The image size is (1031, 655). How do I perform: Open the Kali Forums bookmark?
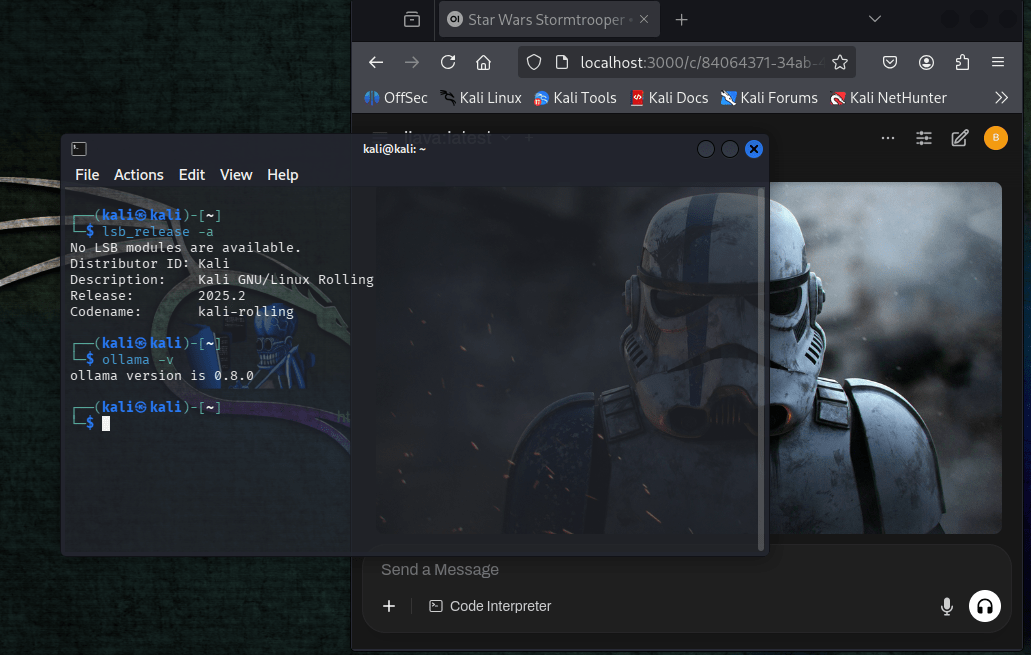tap(769, 98)
